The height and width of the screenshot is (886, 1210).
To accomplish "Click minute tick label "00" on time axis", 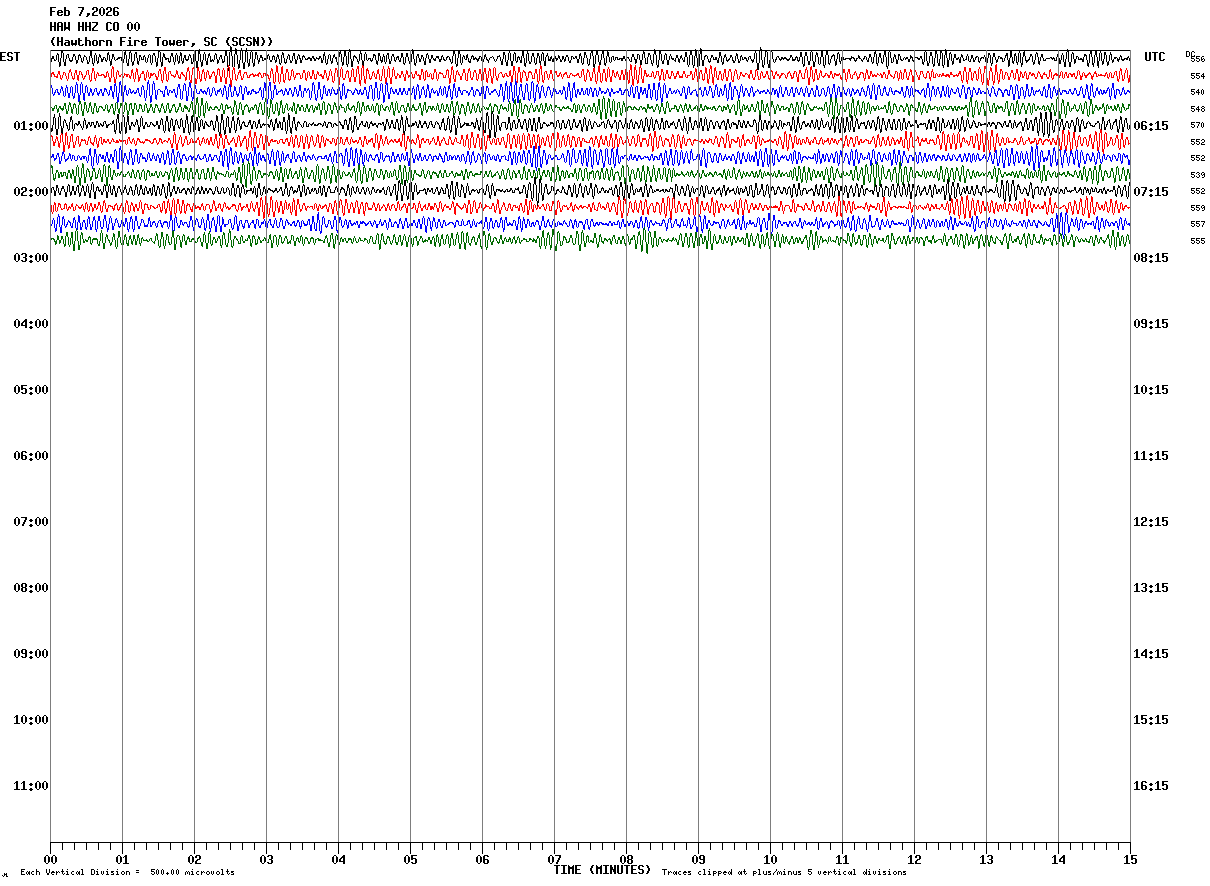I will [50, 859].
